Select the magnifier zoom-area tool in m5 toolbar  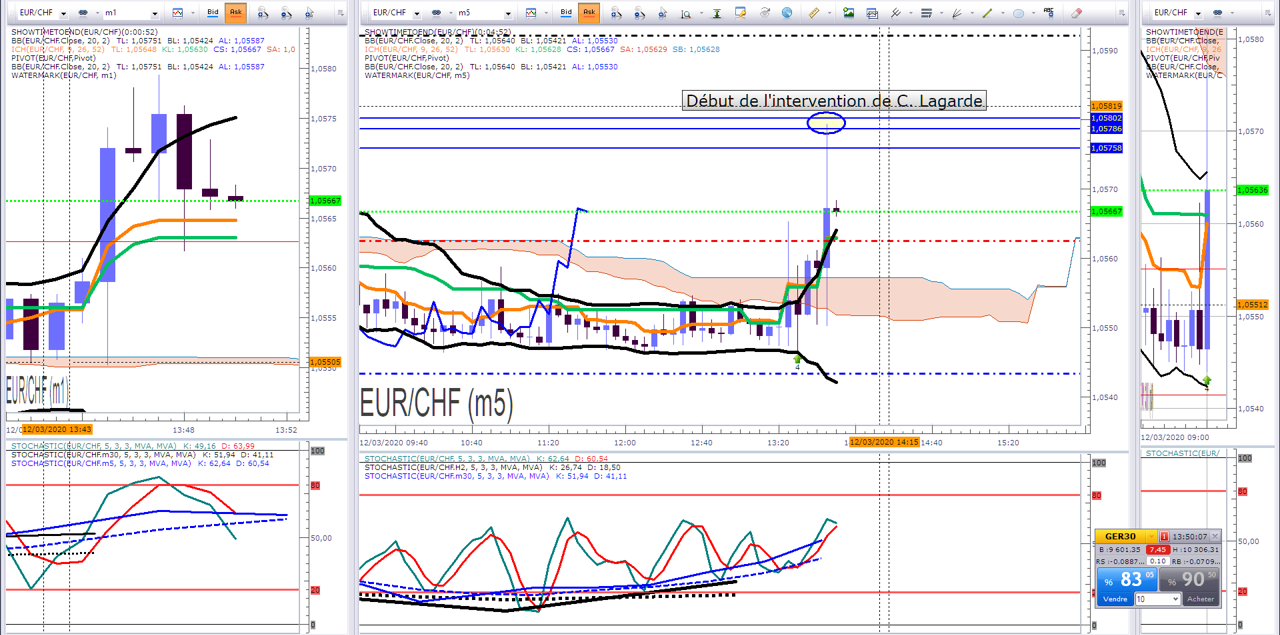pos(686,13)
